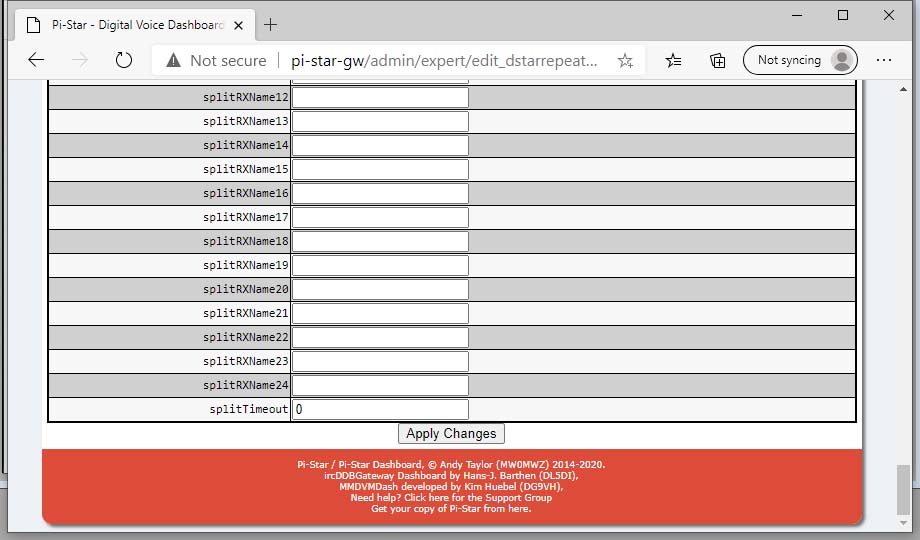Click the address bar URL
The width and height of the screenshot is (920, 540).
coord(444,60)
